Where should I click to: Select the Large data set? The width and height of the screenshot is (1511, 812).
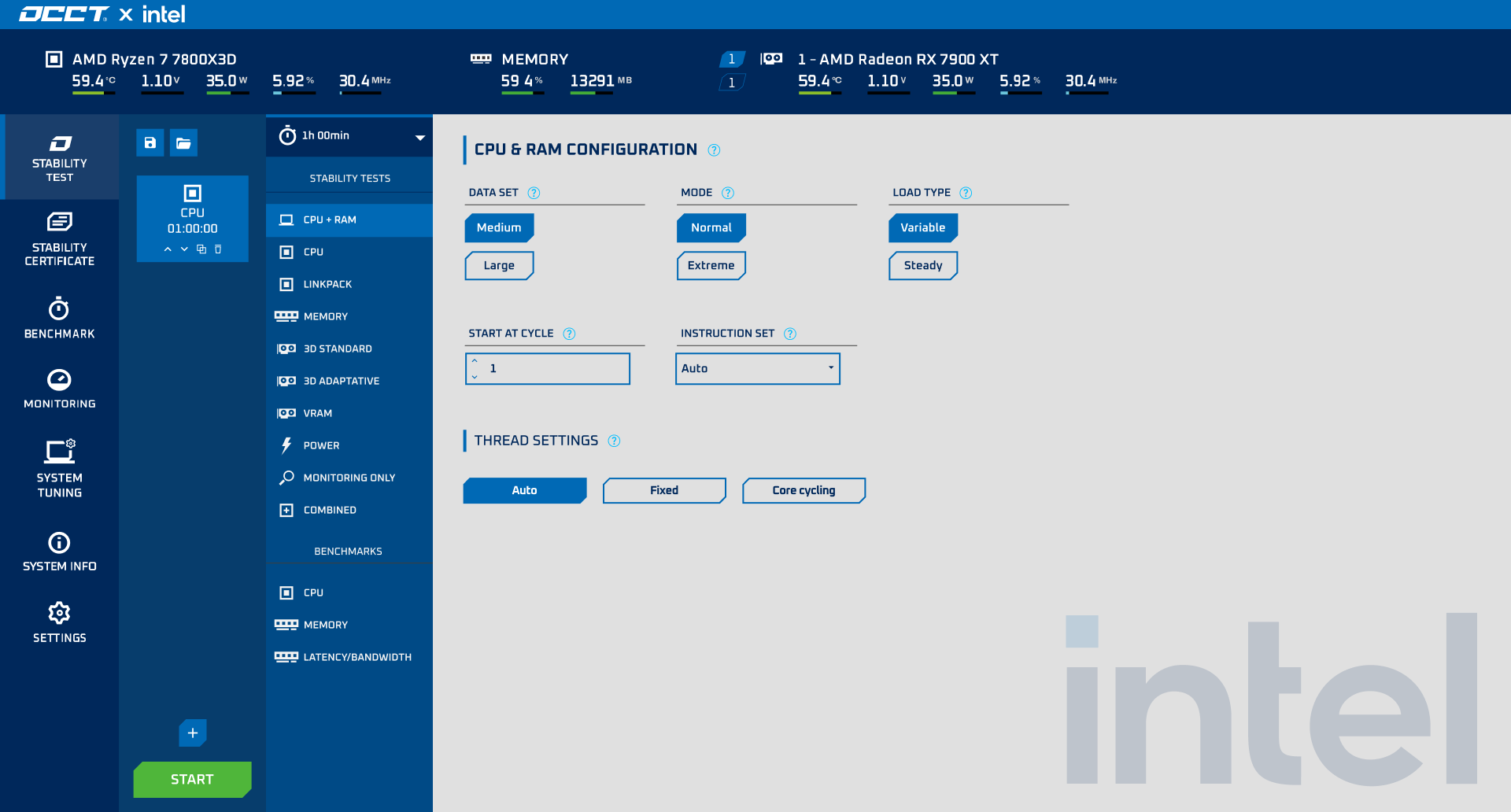pos(499,265)
